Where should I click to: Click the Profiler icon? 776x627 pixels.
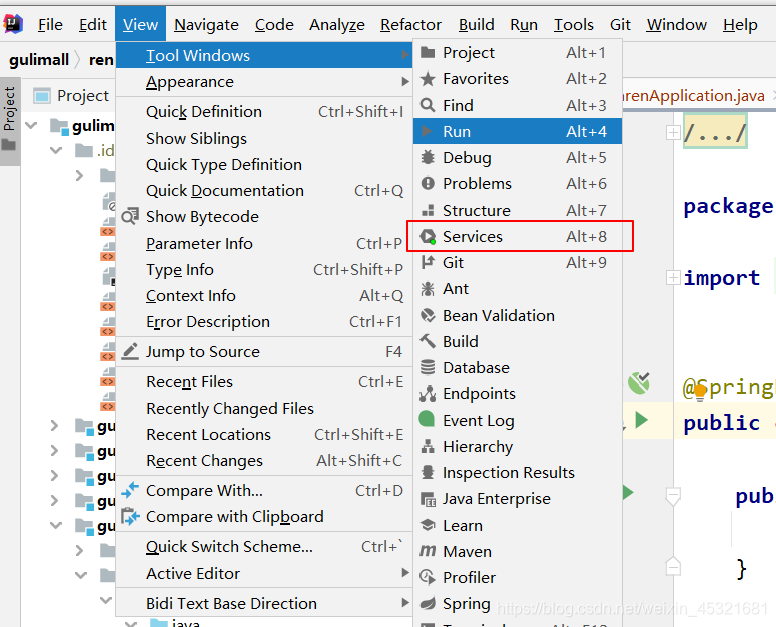428,577
